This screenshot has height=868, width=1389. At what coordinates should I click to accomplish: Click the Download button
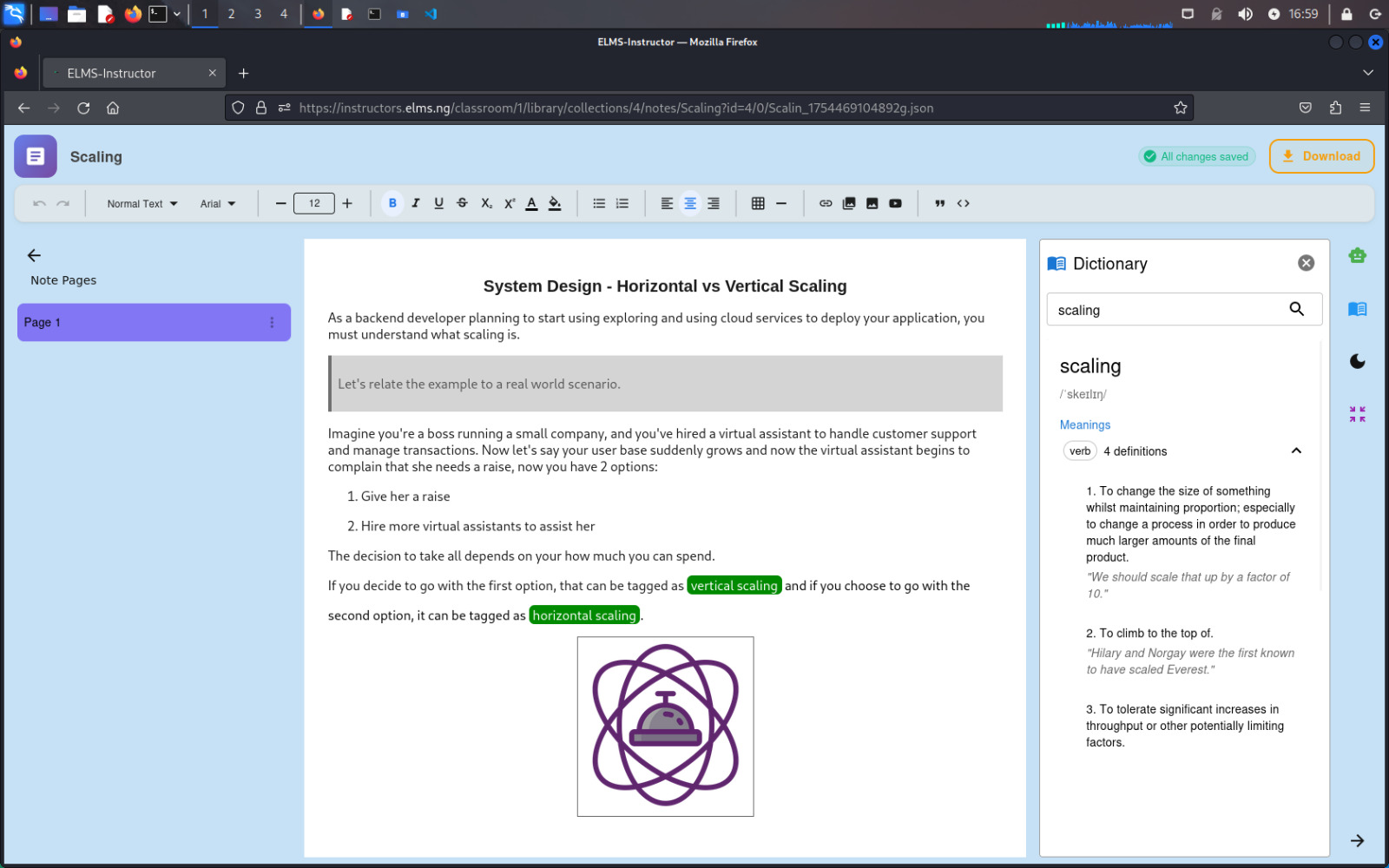point(1320,156)
